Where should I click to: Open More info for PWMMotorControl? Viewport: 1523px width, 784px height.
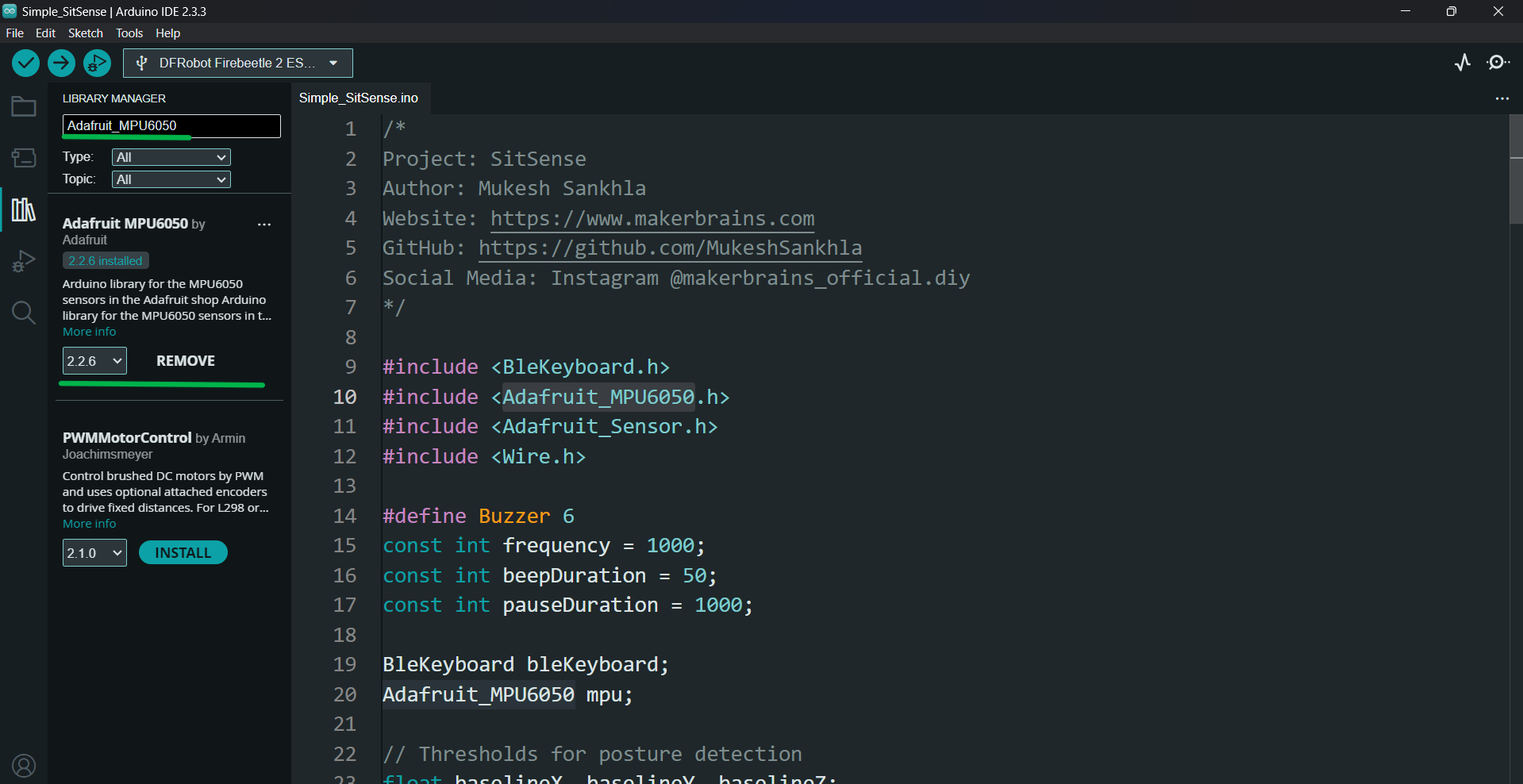click(89, 524)
